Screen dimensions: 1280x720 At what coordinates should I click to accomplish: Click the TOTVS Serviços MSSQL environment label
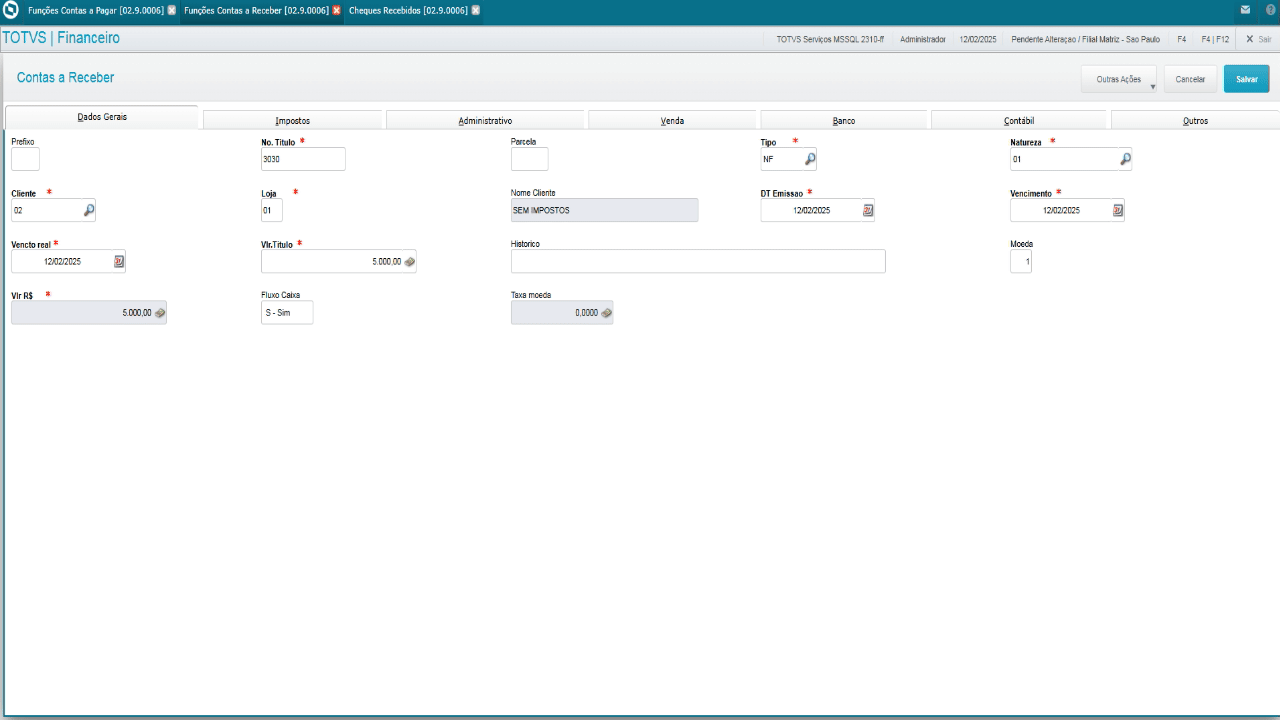point(830,39)
